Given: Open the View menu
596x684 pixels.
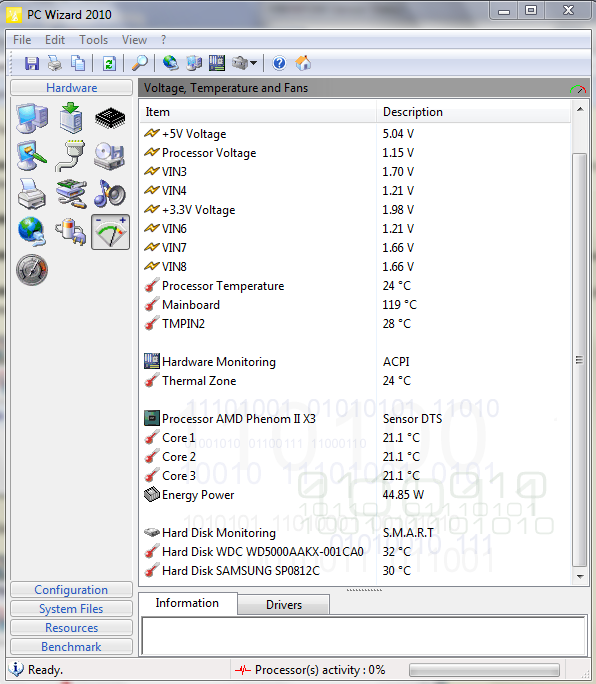Looking at the screenshot, I should 134,40.
